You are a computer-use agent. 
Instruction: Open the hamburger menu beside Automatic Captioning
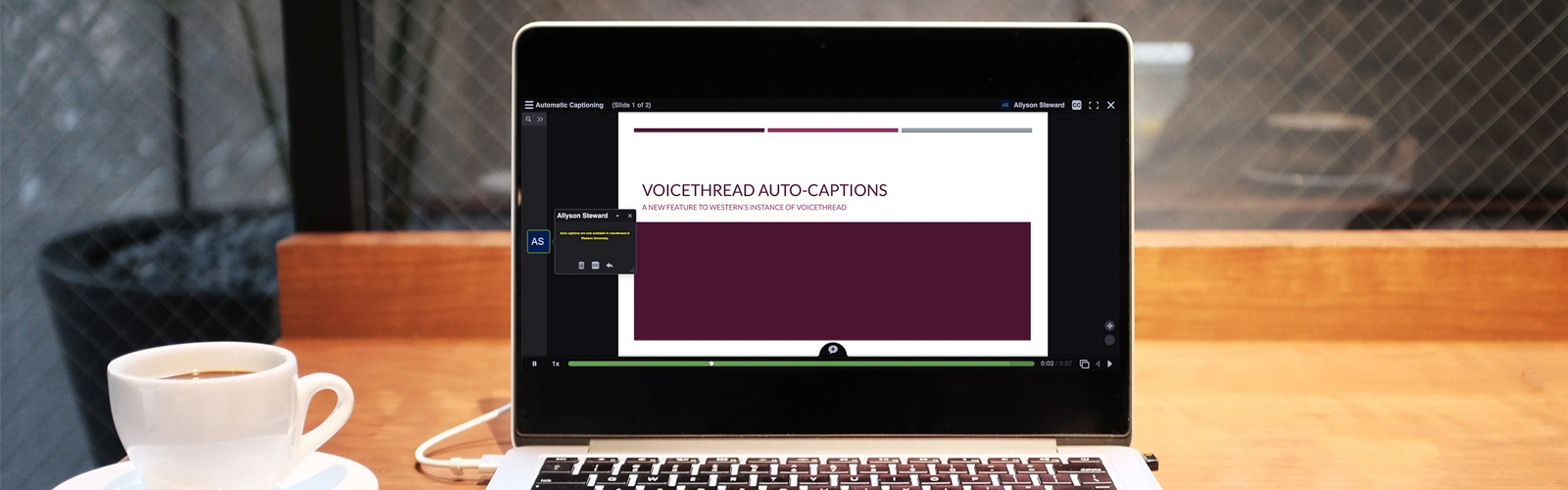pyautogui.click(x=529, y=105)
